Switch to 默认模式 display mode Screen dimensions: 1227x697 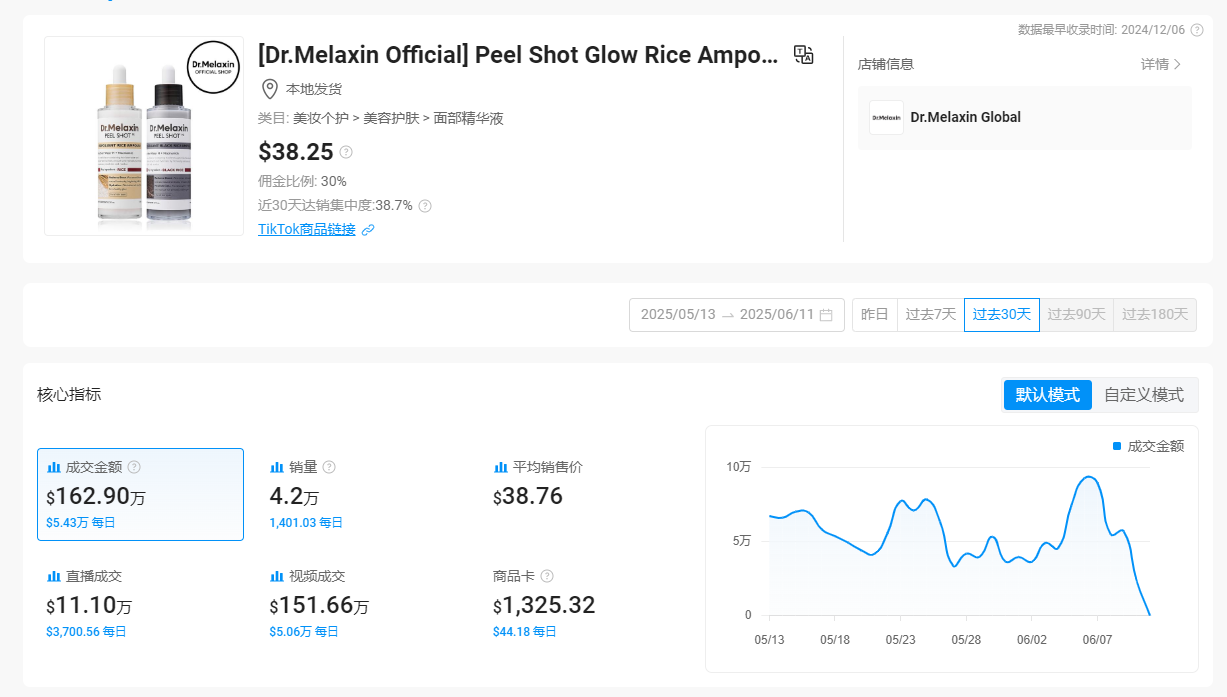[1047, 395]
